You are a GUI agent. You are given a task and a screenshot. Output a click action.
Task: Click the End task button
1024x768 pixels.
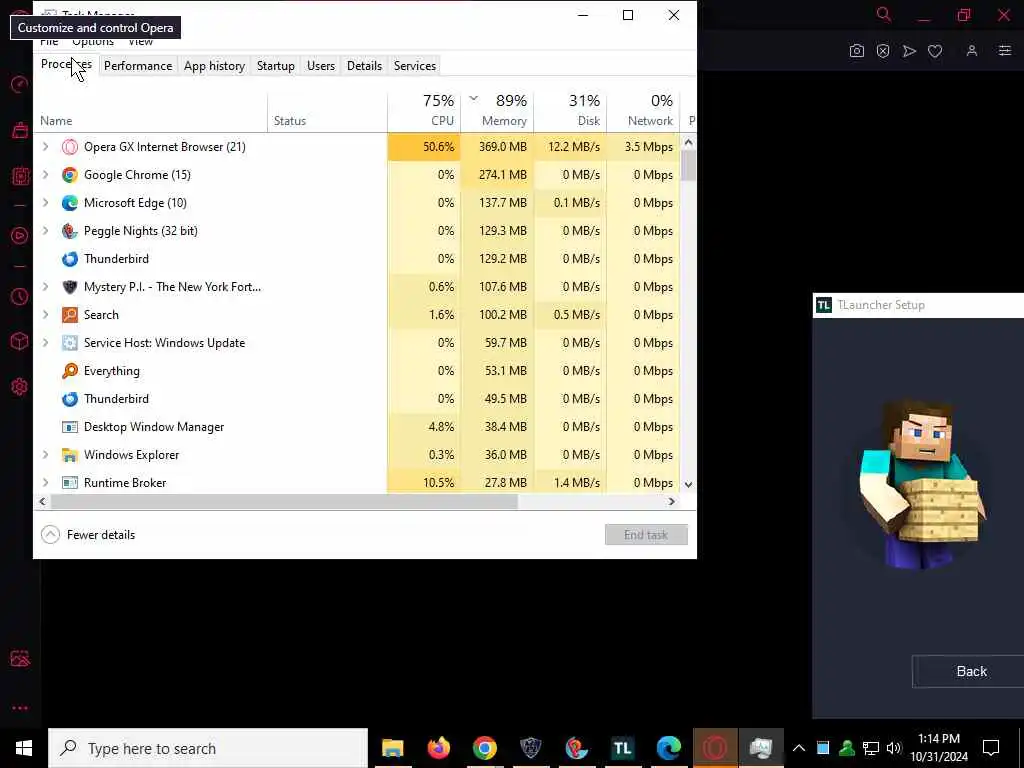[x=646, y=535]
